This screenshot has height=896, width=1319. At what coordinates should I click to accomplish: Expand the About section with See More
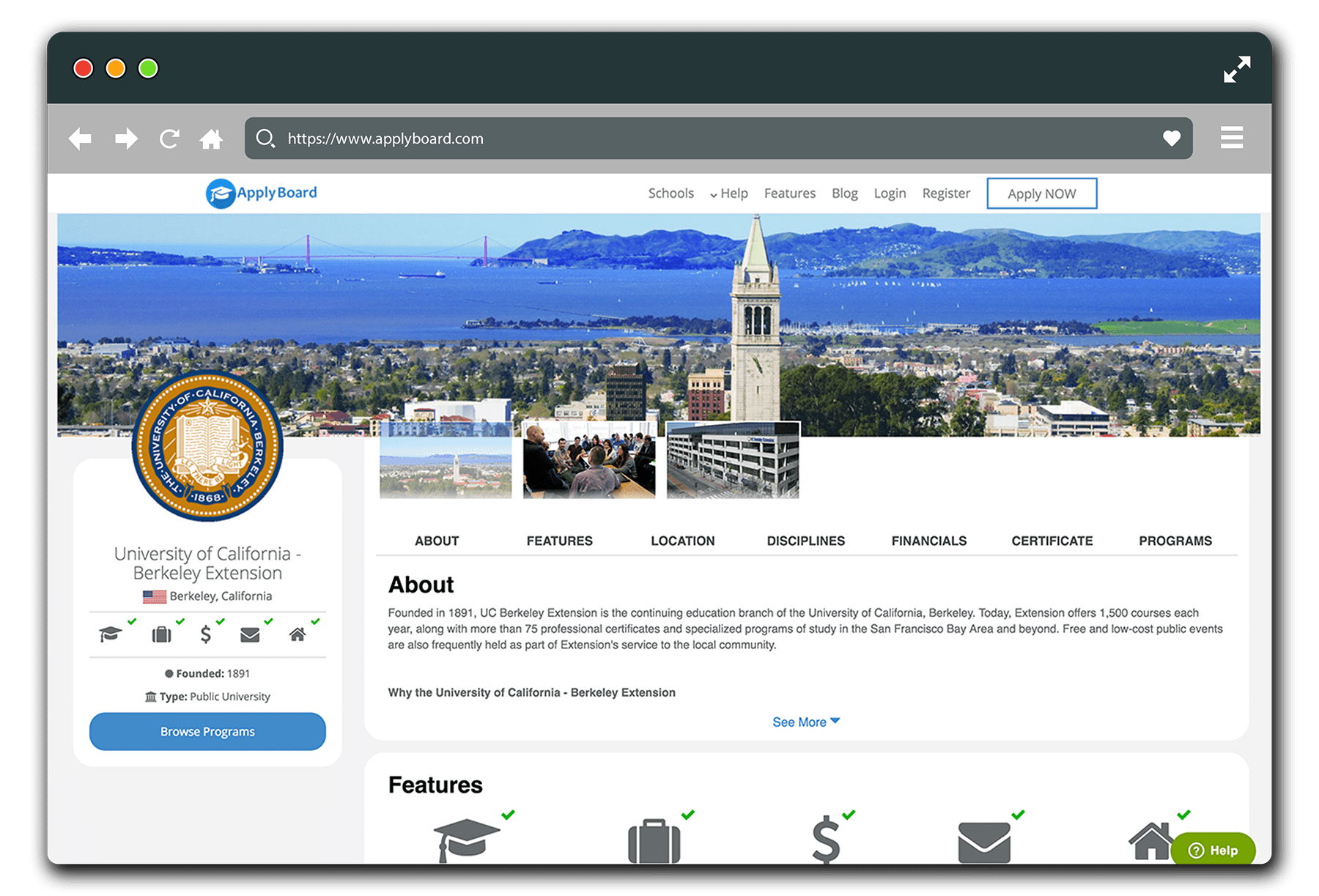(x=806, y=722)
